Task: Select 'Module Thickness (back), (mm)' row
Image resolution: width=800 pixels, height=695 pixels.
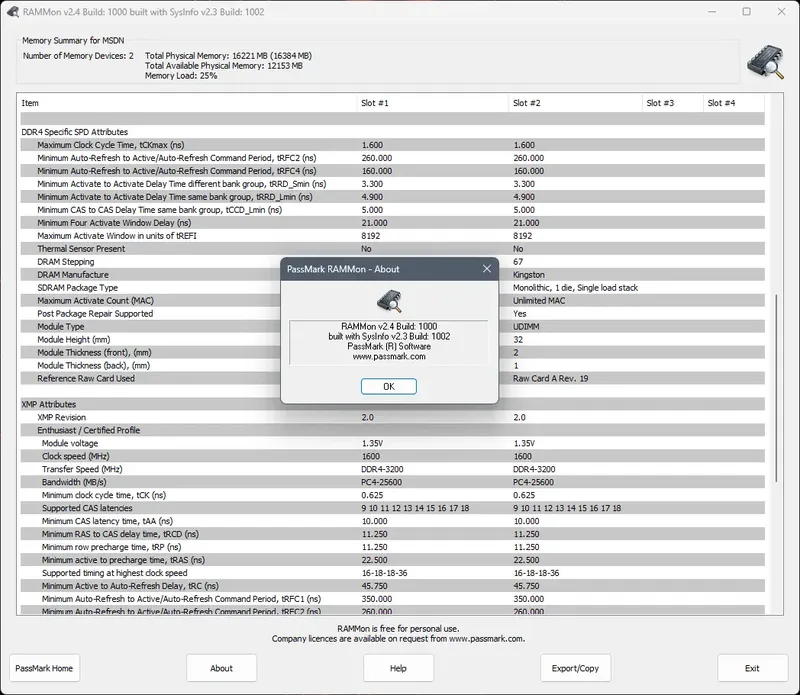Action: point(392,366)
